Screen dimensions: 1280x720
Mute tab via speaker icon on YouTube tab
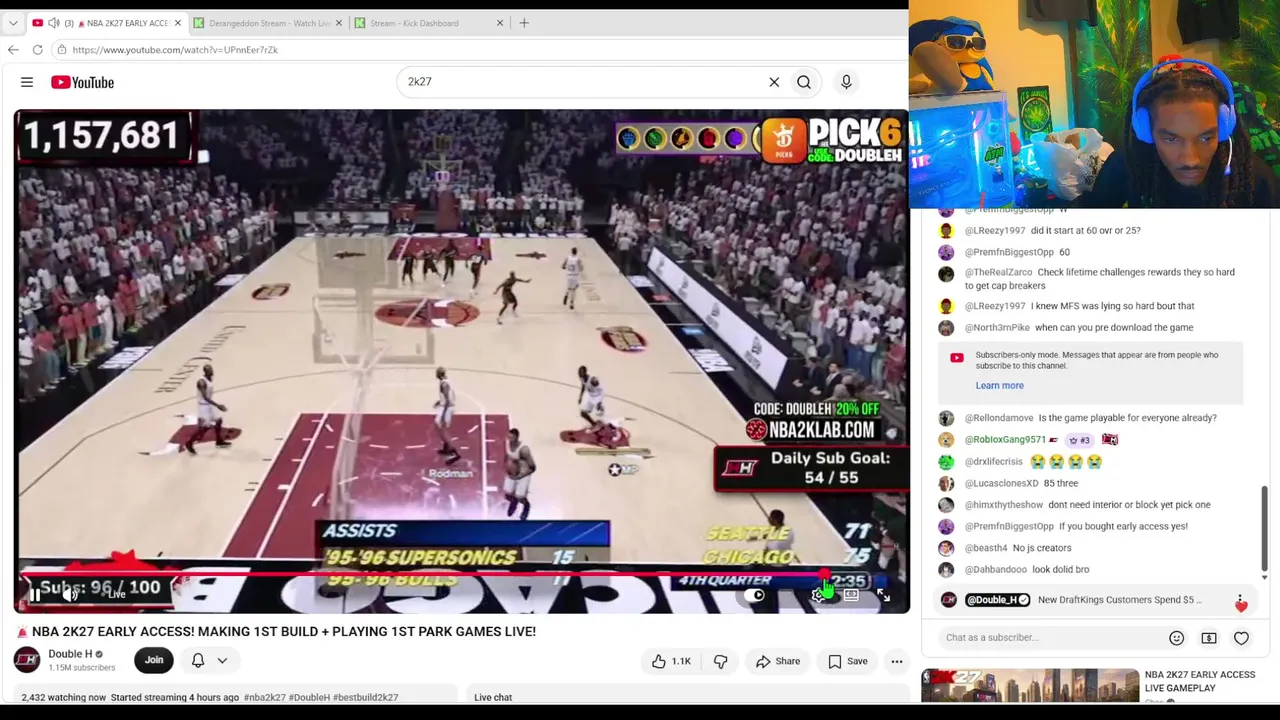click(54, 23)
